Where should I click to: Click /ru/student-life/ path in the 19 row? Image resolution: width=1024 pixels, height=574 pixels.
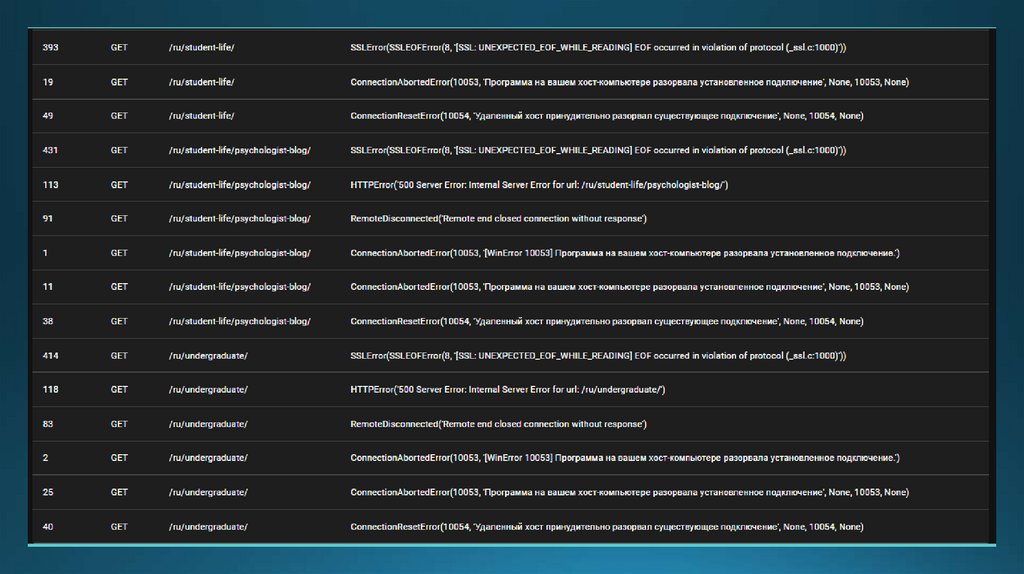pyautogui.click(x=201, y=82)
